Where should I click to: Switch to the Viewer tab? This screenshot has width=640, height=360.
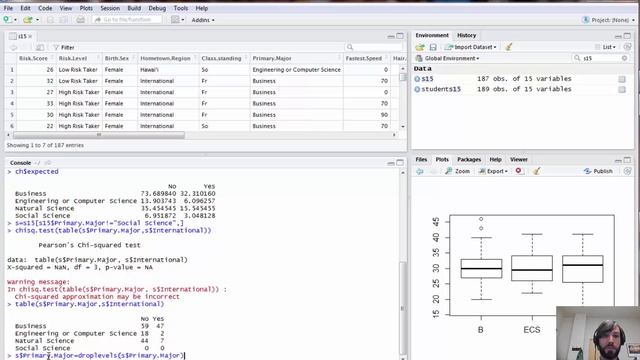[518, 160]
